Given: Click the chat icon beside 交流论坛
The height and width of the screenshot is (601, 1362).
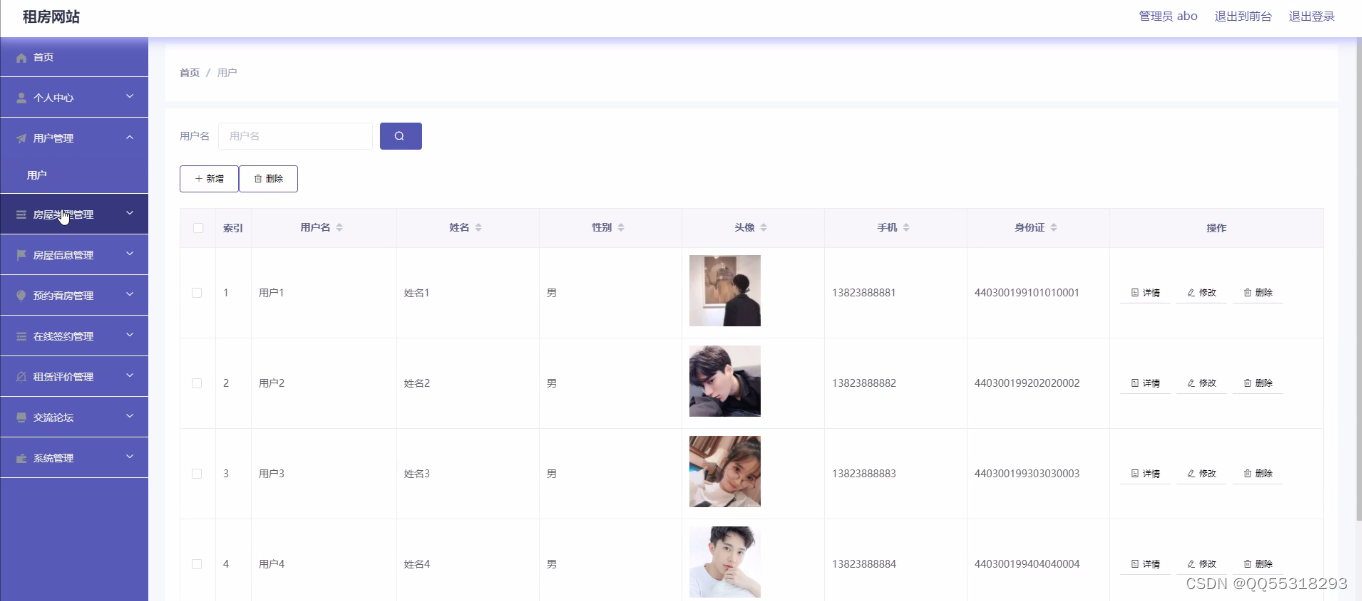Looking at the screenshot, I should [x=21, y=418].
